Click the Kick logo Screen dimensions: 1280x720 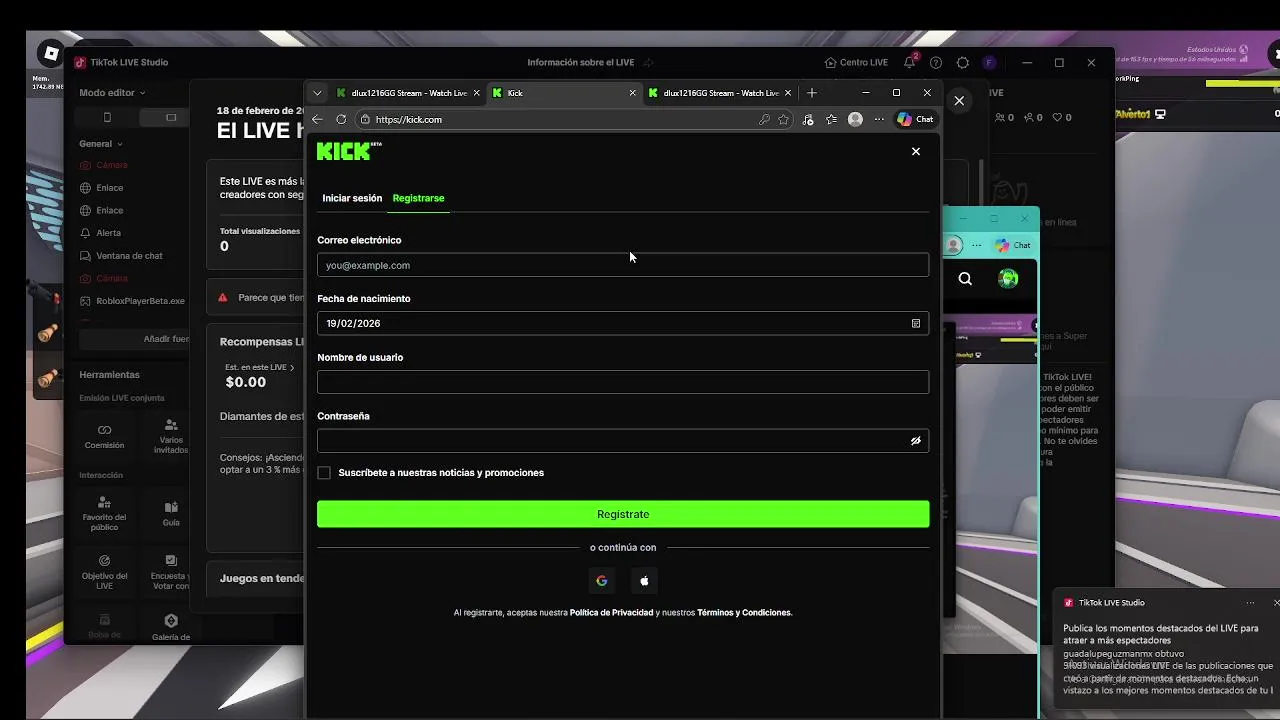[x=349, y=151]
